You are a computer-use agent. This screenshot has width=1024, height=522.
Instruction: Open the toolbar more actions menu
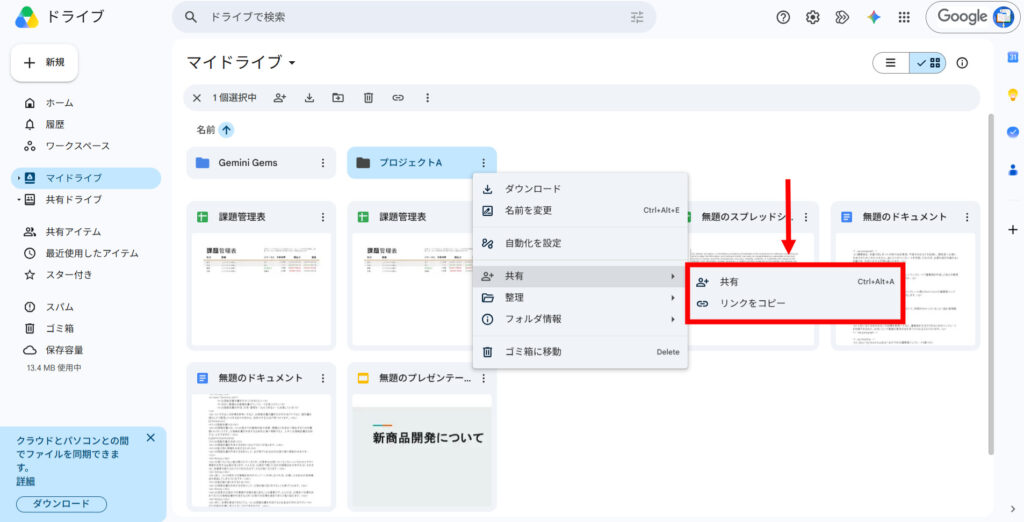point(427,98)
